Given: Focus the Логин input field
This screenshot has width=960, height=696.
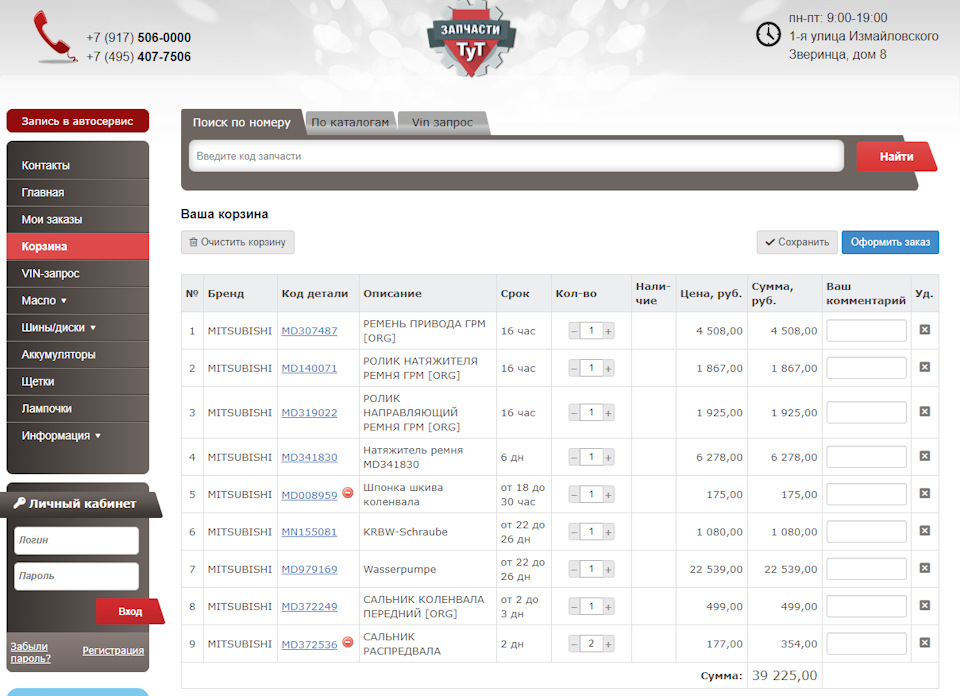Looking at the screenshot, I should coord(77,540).
